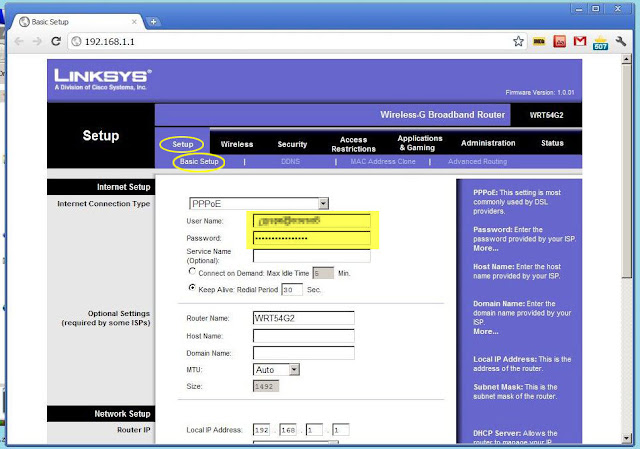This screenshot has width=640, height=449.
Task: Open the MTU Auto dropdown
Action: (x=276, y=370)
